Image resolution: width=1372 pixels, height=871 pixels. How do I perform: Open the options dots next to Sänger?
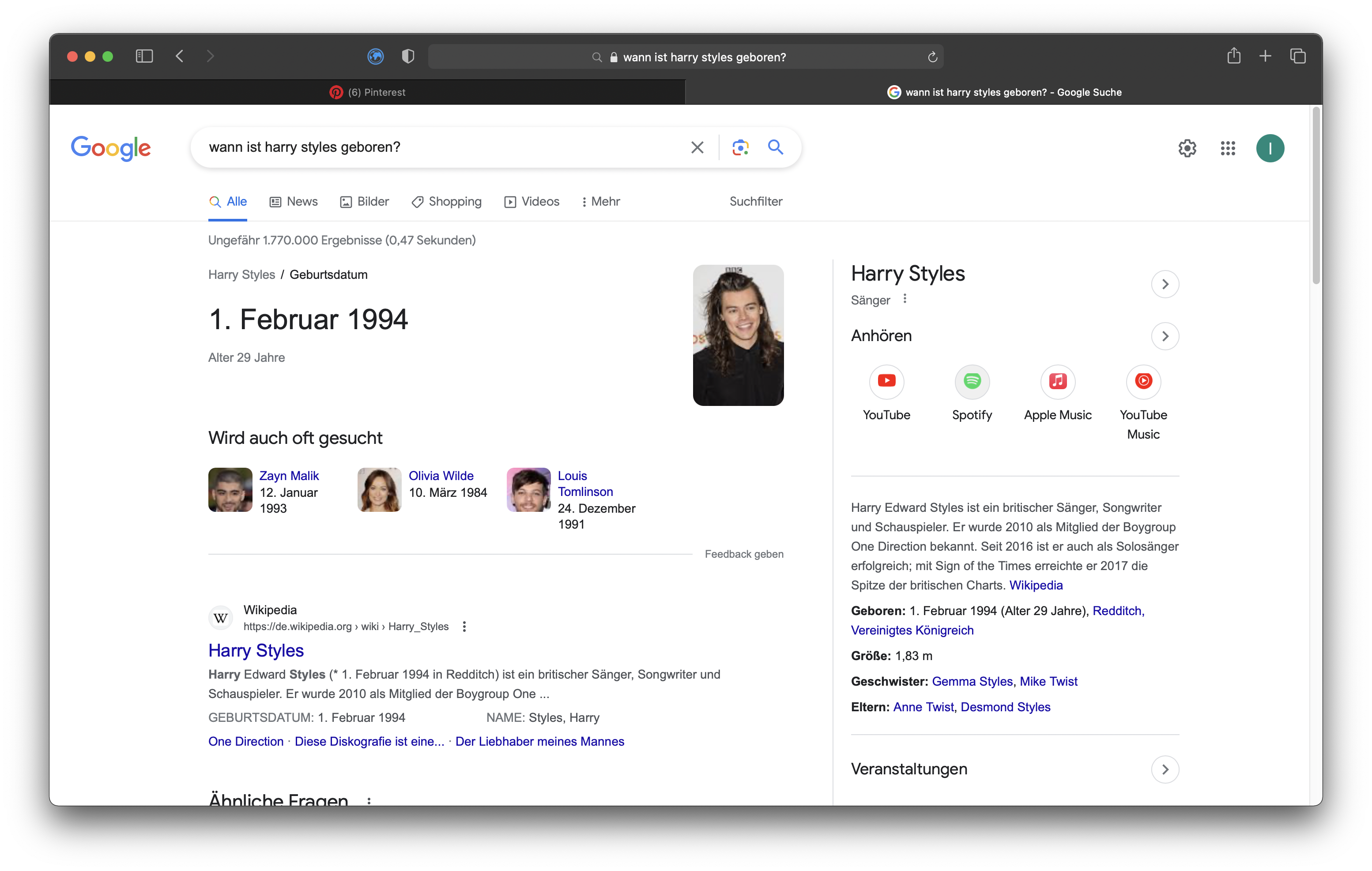pyautogui.click(x=905, y=299)
